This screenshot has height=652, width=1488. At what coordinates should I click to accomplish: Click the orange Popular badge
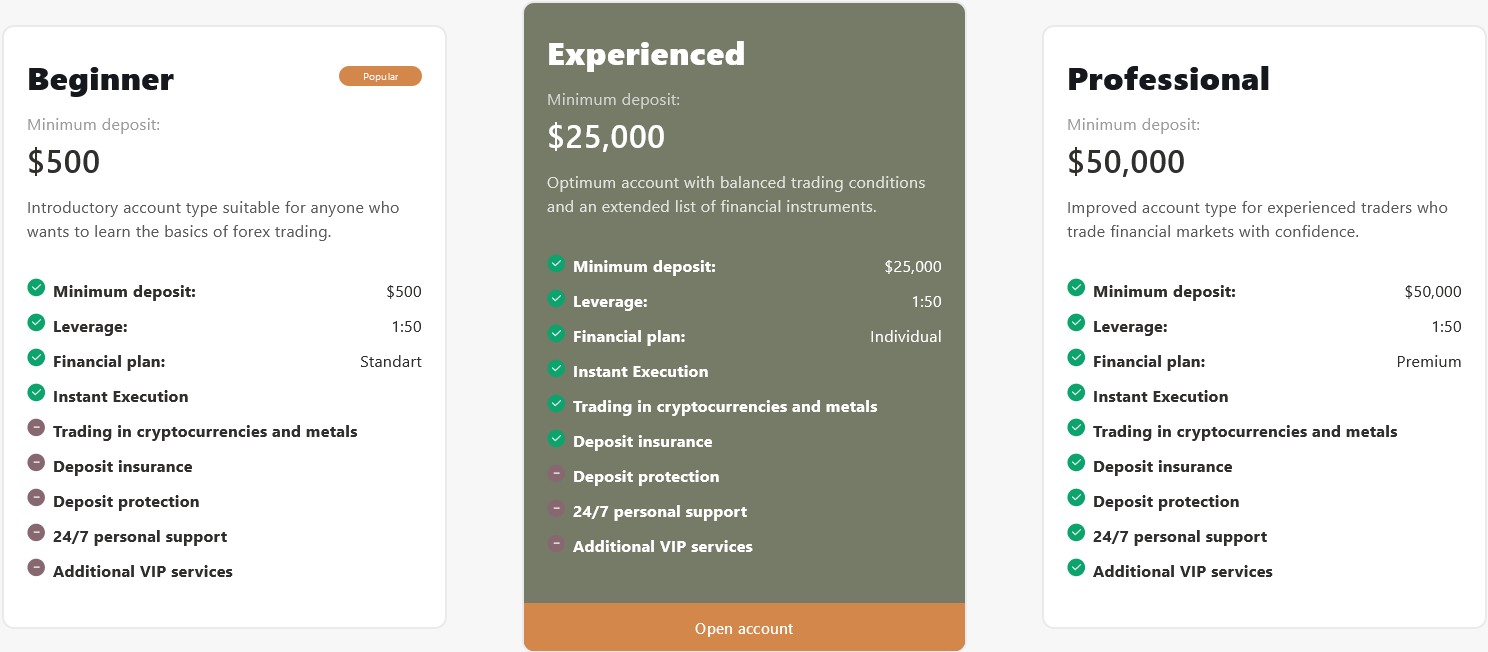point(380,76)
